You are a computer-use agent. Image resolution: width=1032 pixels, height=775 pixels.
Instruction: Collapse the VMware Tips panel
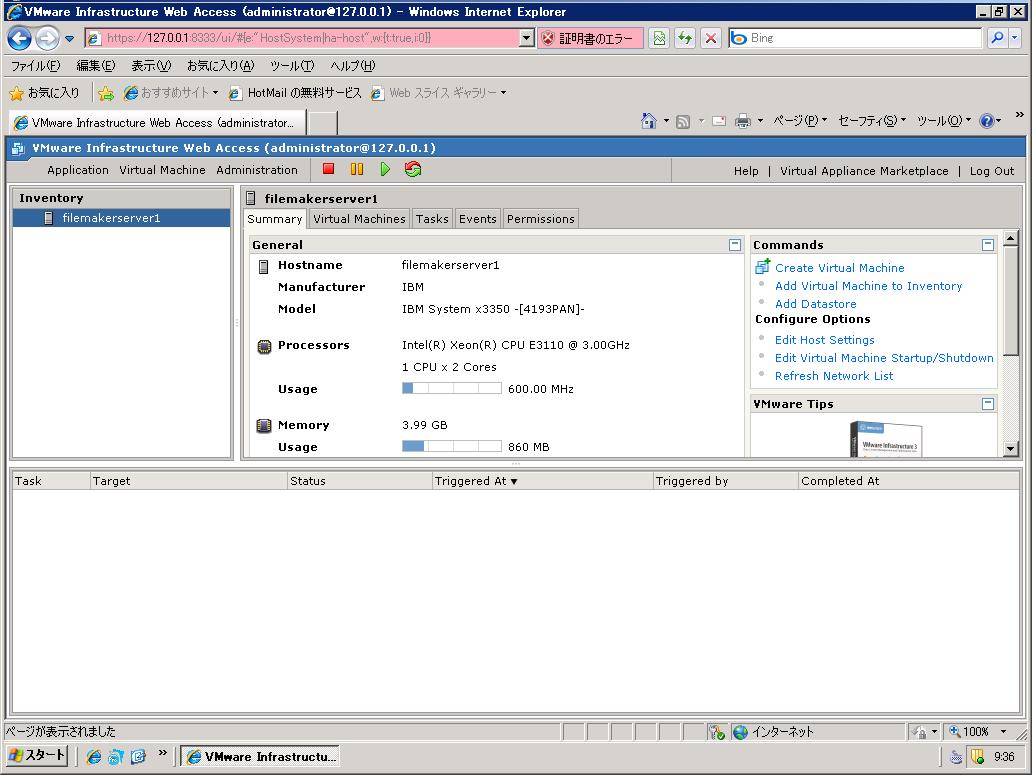coord(987,404)
